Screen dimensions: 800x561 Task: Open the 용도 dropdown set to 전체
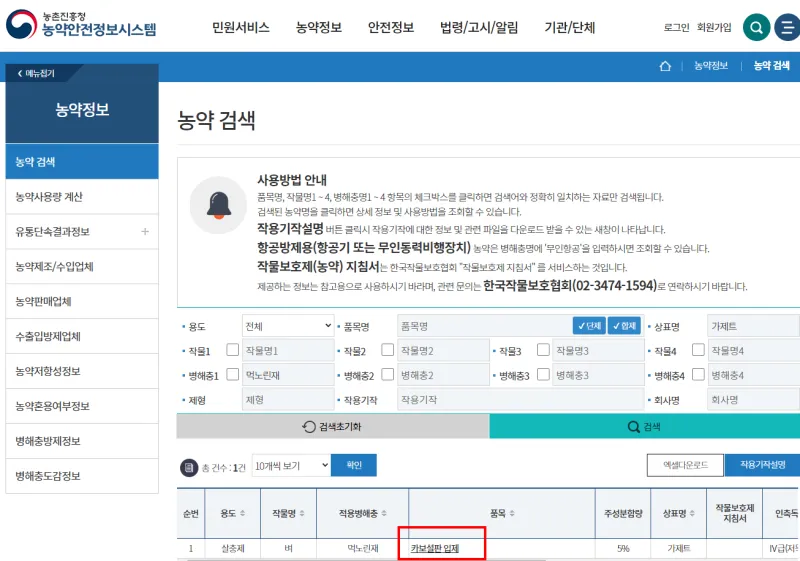pyautogui.click(x=288, y=326)
